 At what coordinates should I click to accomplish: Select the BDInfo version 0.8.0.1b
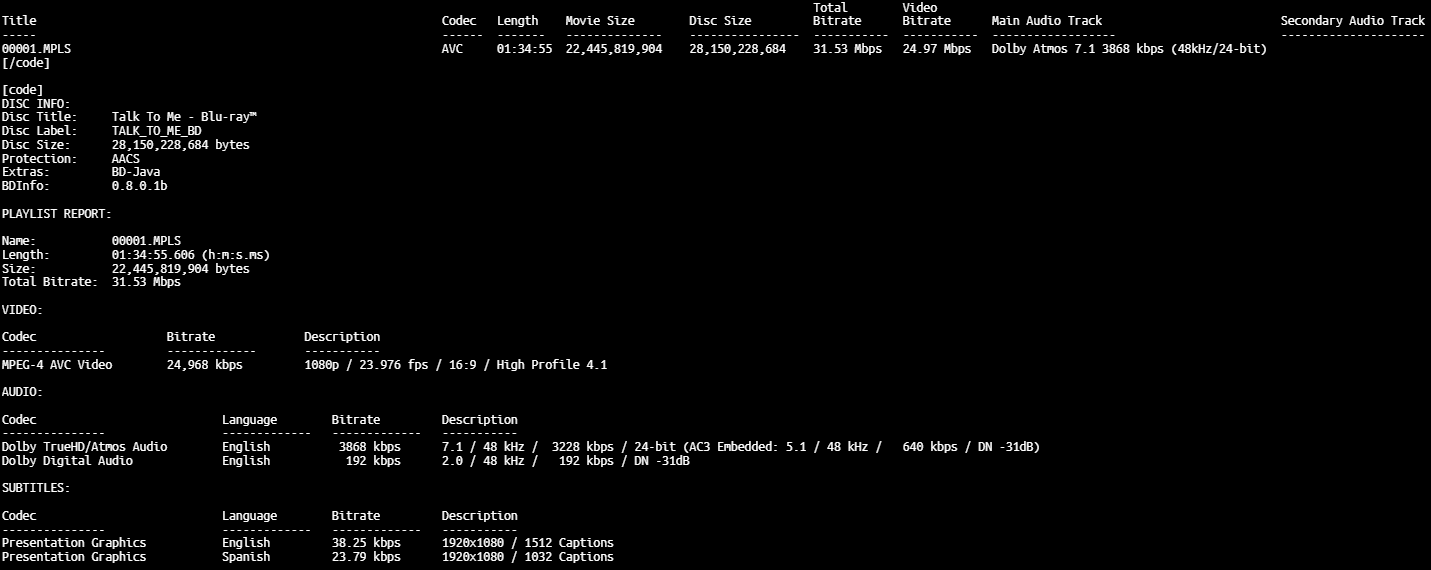[x=139, y=186]
